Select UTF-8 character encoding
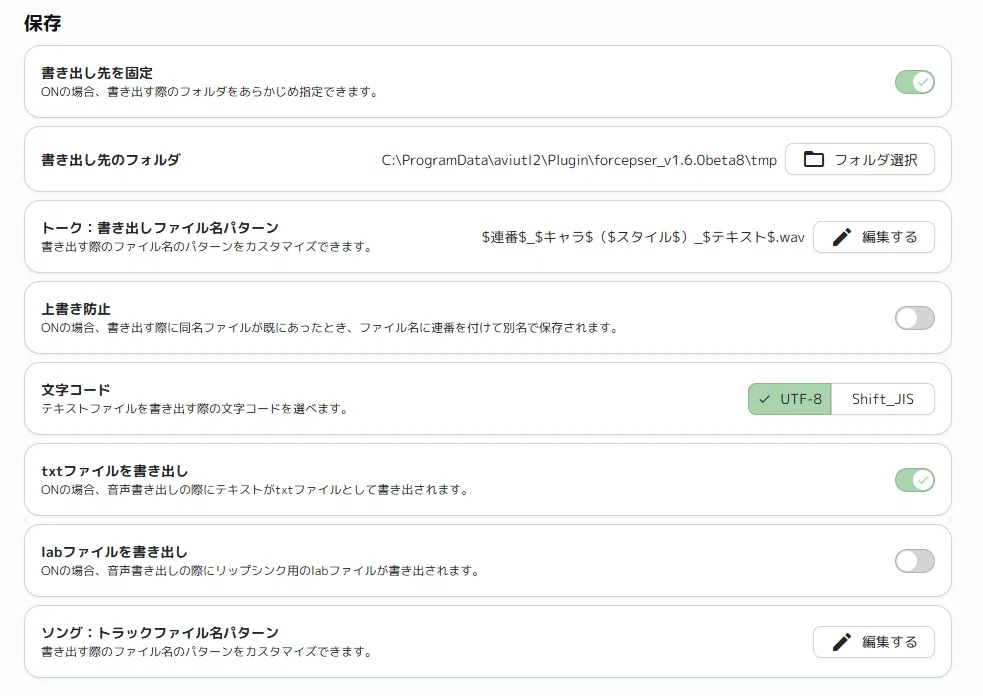Image resolution: width=983 pixels, height=696 pixels. point(790,399)
